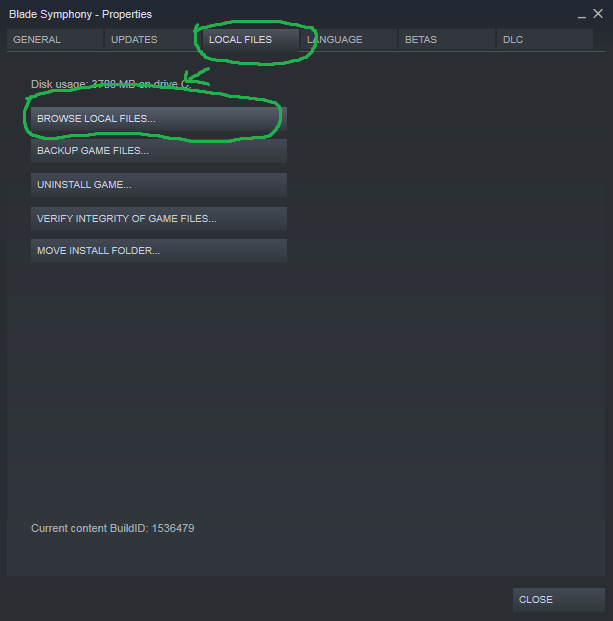
Task: Click Backup Game Files button
Action: coord(159,151)
